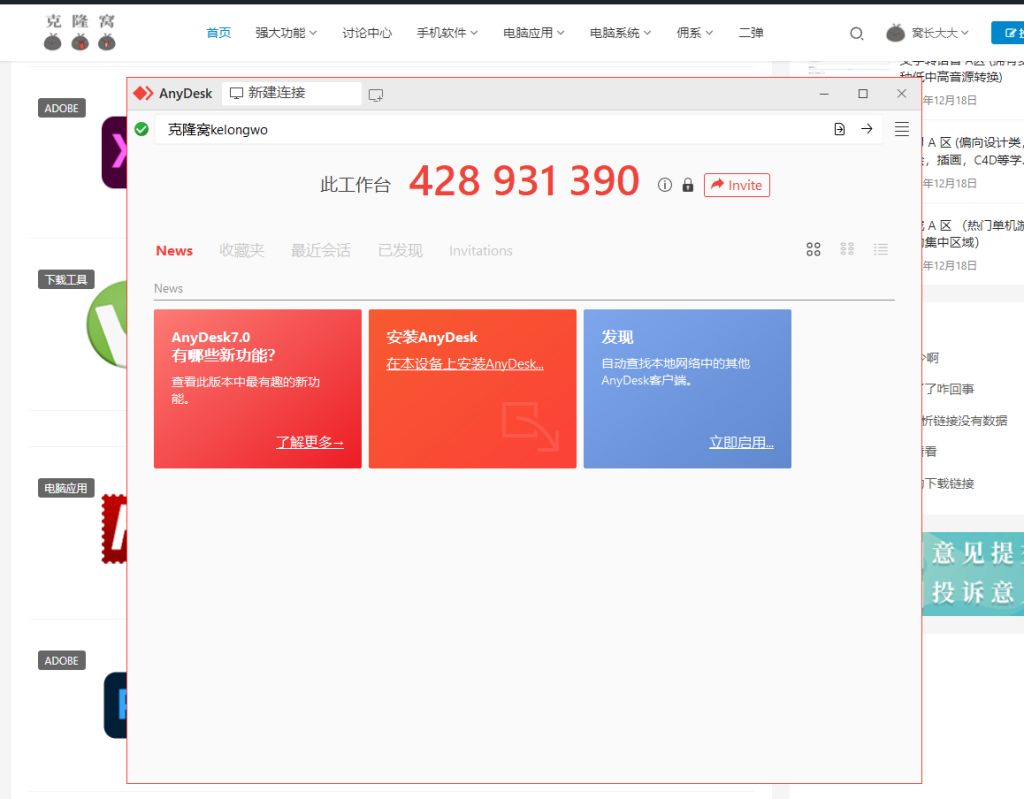1024x799 pixels.
Task: Click the 意见提 banner image
Action: 973,574
